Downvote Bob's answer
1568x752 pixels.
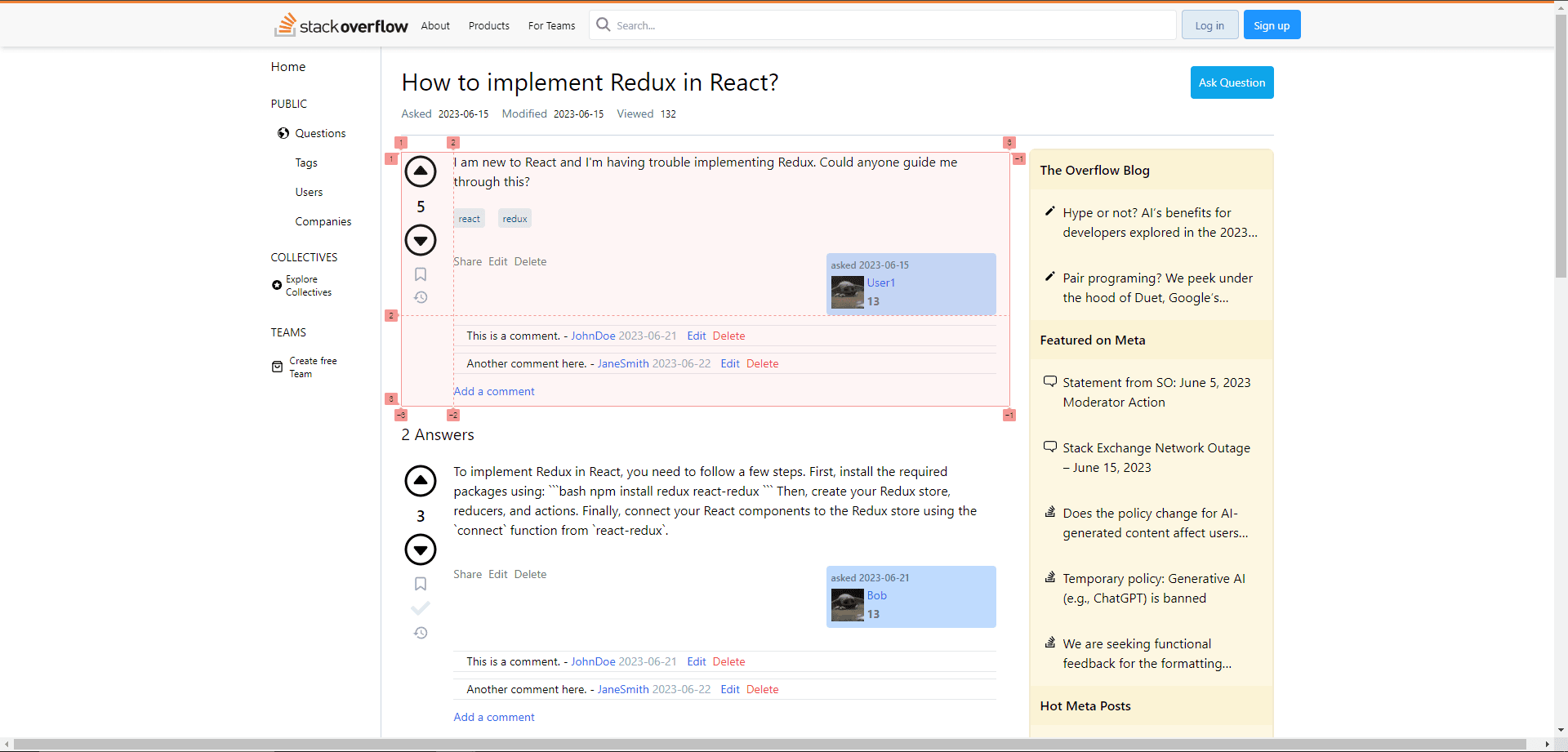coord(421,550)
